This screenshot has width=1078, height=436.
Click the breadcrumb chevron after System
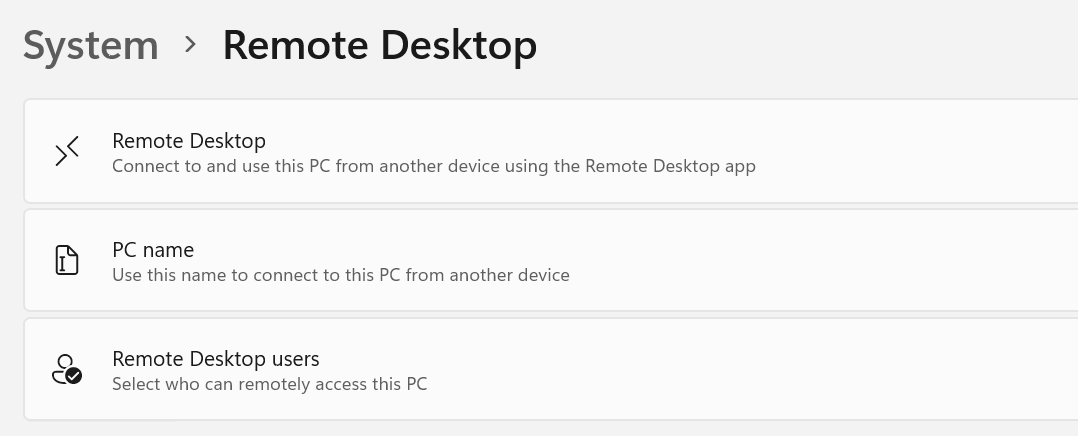(190, 45)
